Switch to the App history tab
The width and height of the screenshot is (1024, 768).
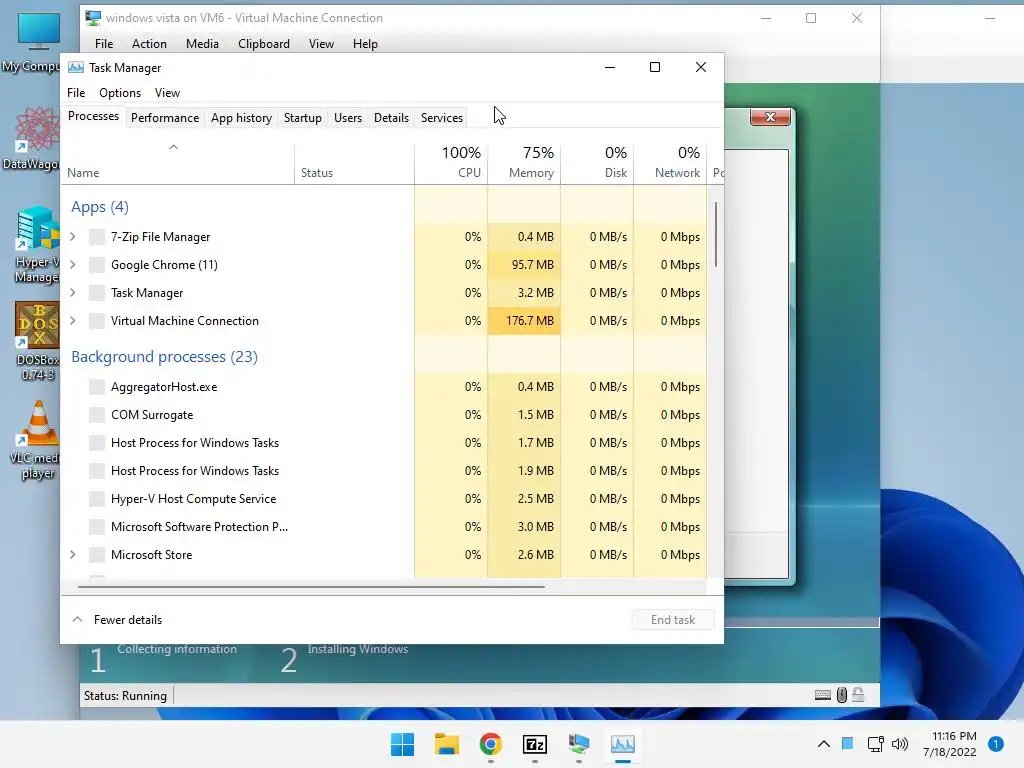(x=241, y=118)
